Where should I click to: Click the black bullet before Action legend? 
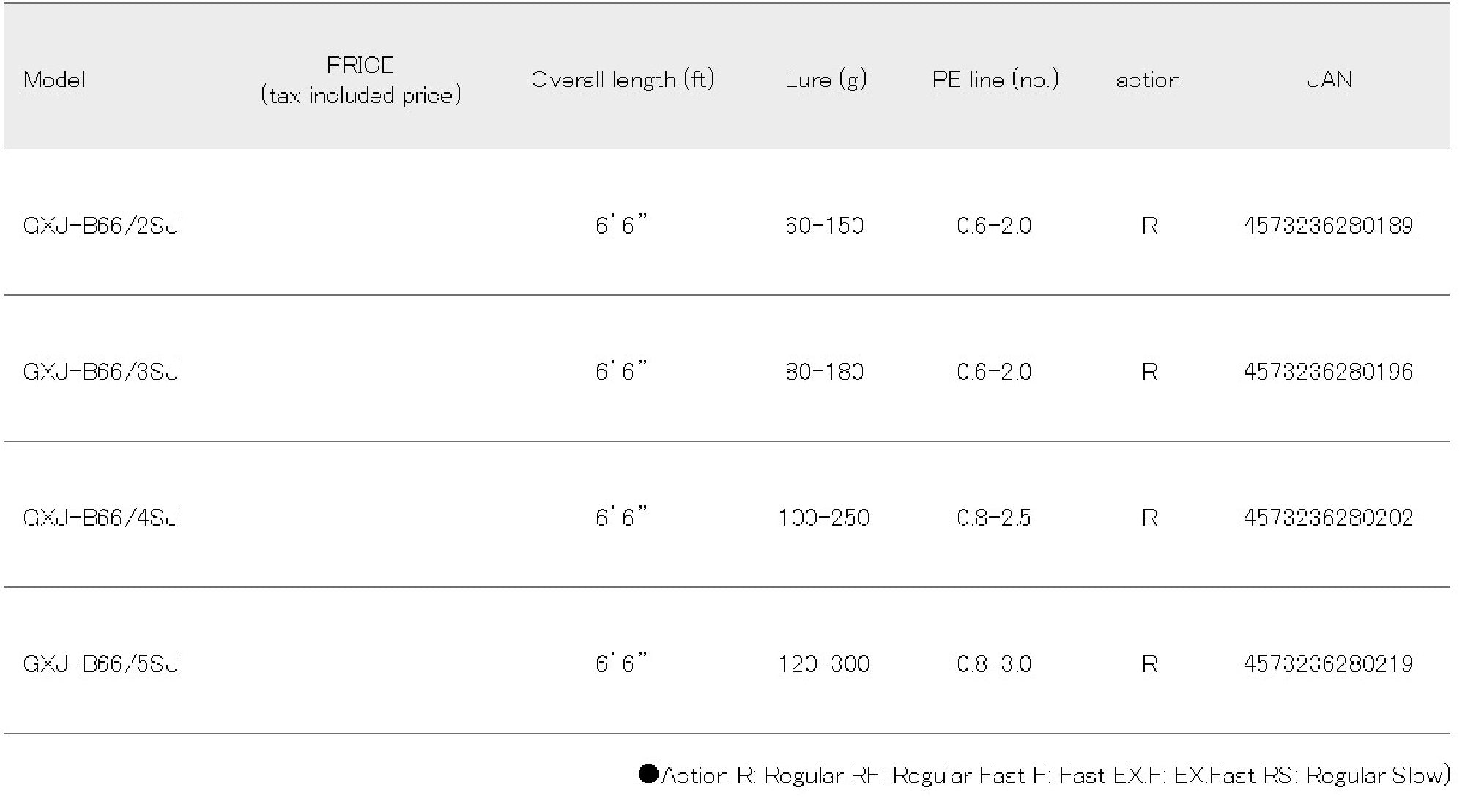click(x=648, y=774)
